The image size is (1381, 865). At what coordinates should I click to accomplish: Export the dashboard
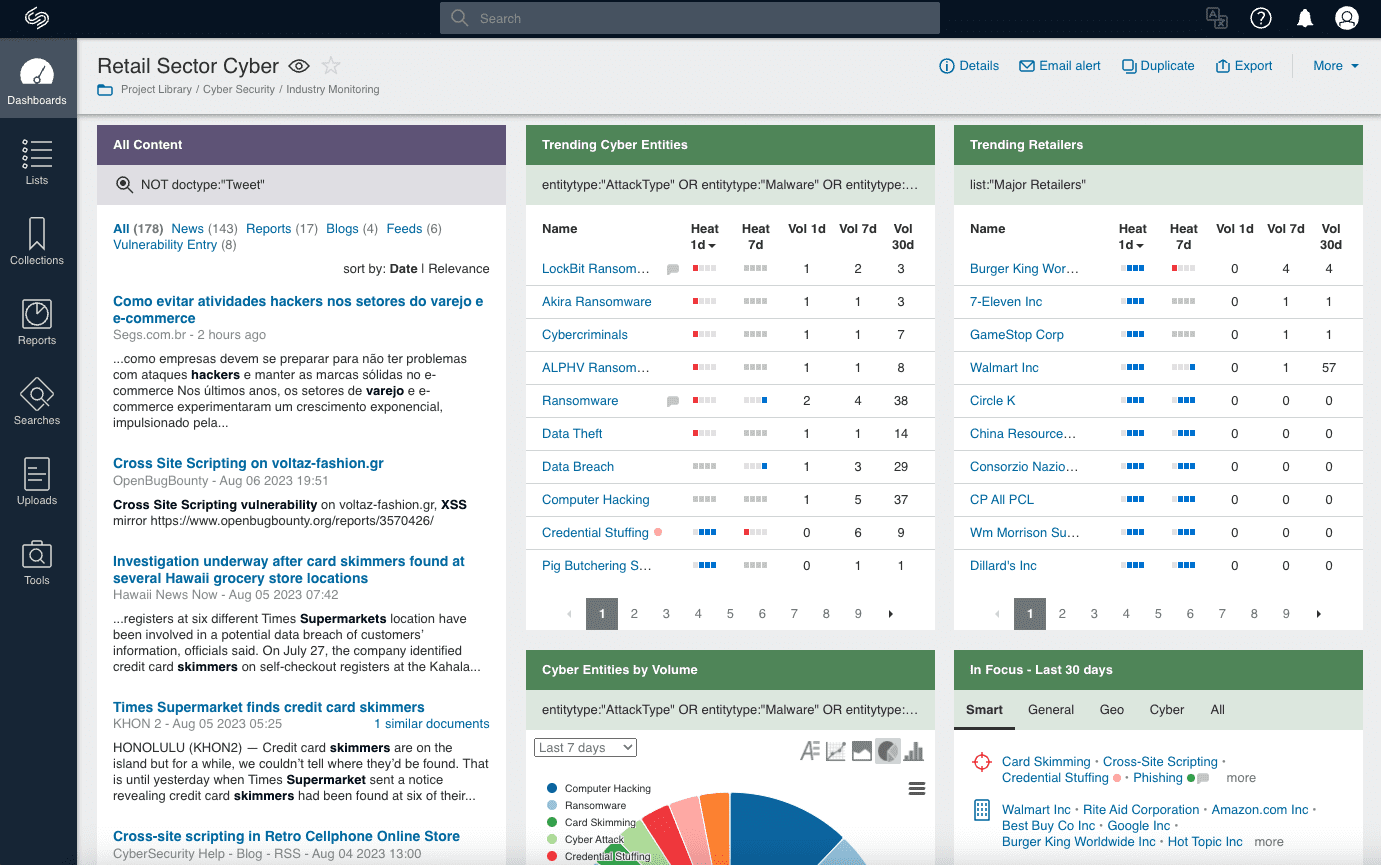coord(1244,66)
